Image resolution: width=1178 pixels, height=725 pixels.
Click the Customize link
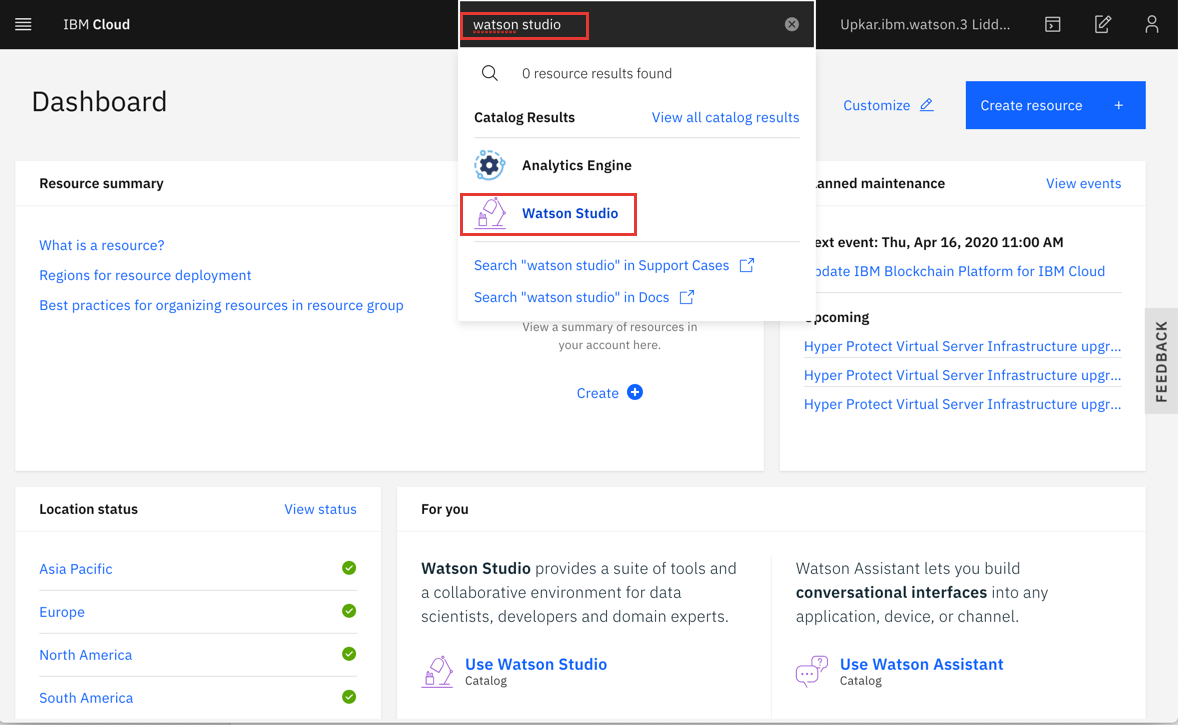coord(876,105)
